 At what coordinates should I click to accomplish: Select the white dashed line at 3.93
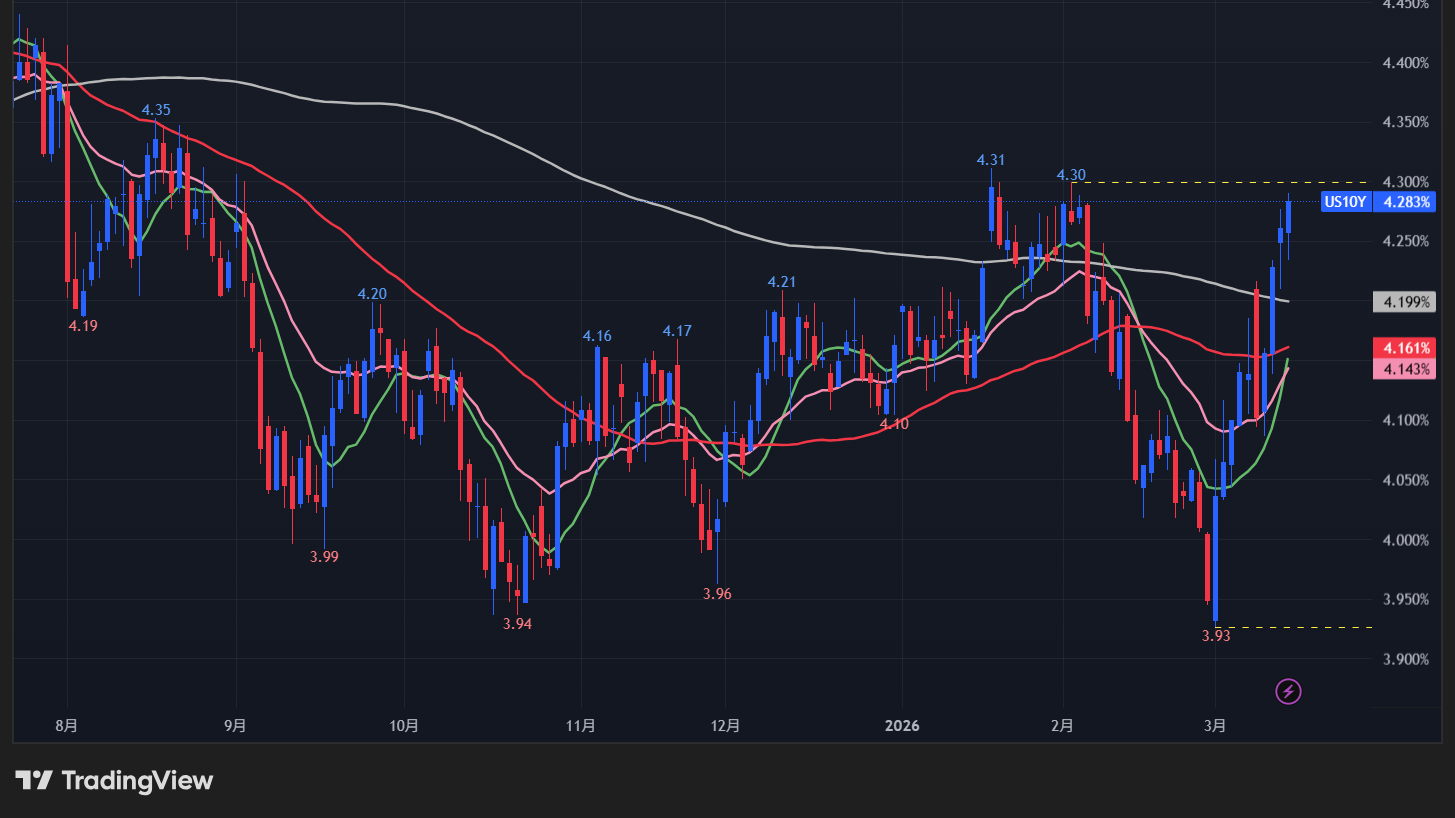(1300, 627)
